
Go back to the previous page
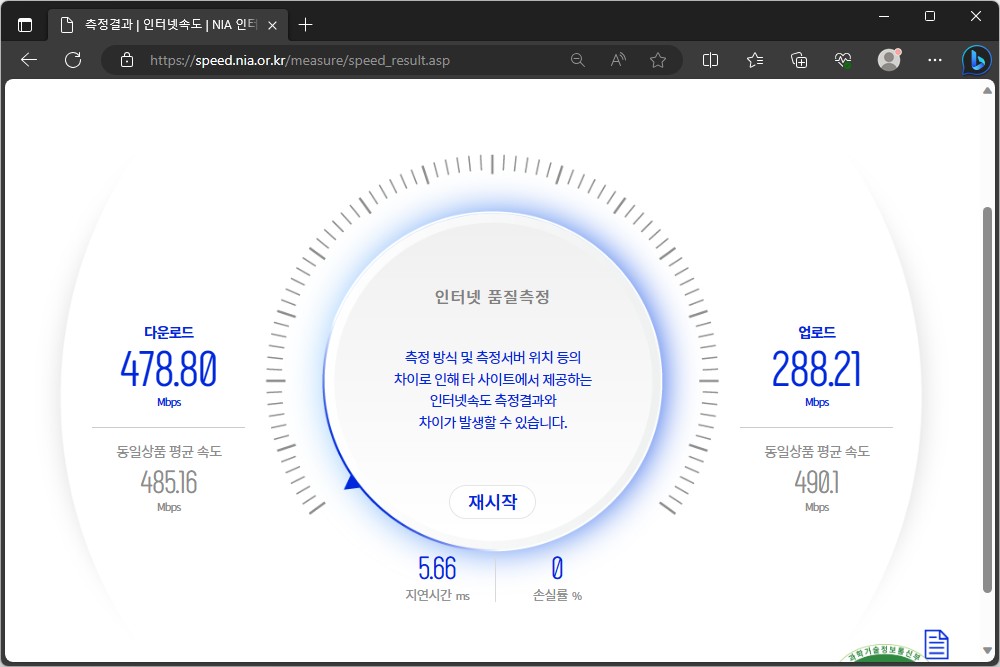click(x=29, y=61)
